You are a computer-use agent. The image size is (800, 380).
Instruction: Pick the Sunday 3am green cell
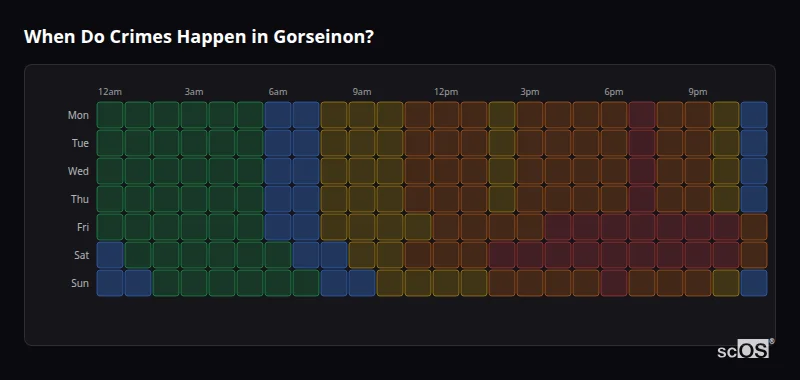point(194,283)
